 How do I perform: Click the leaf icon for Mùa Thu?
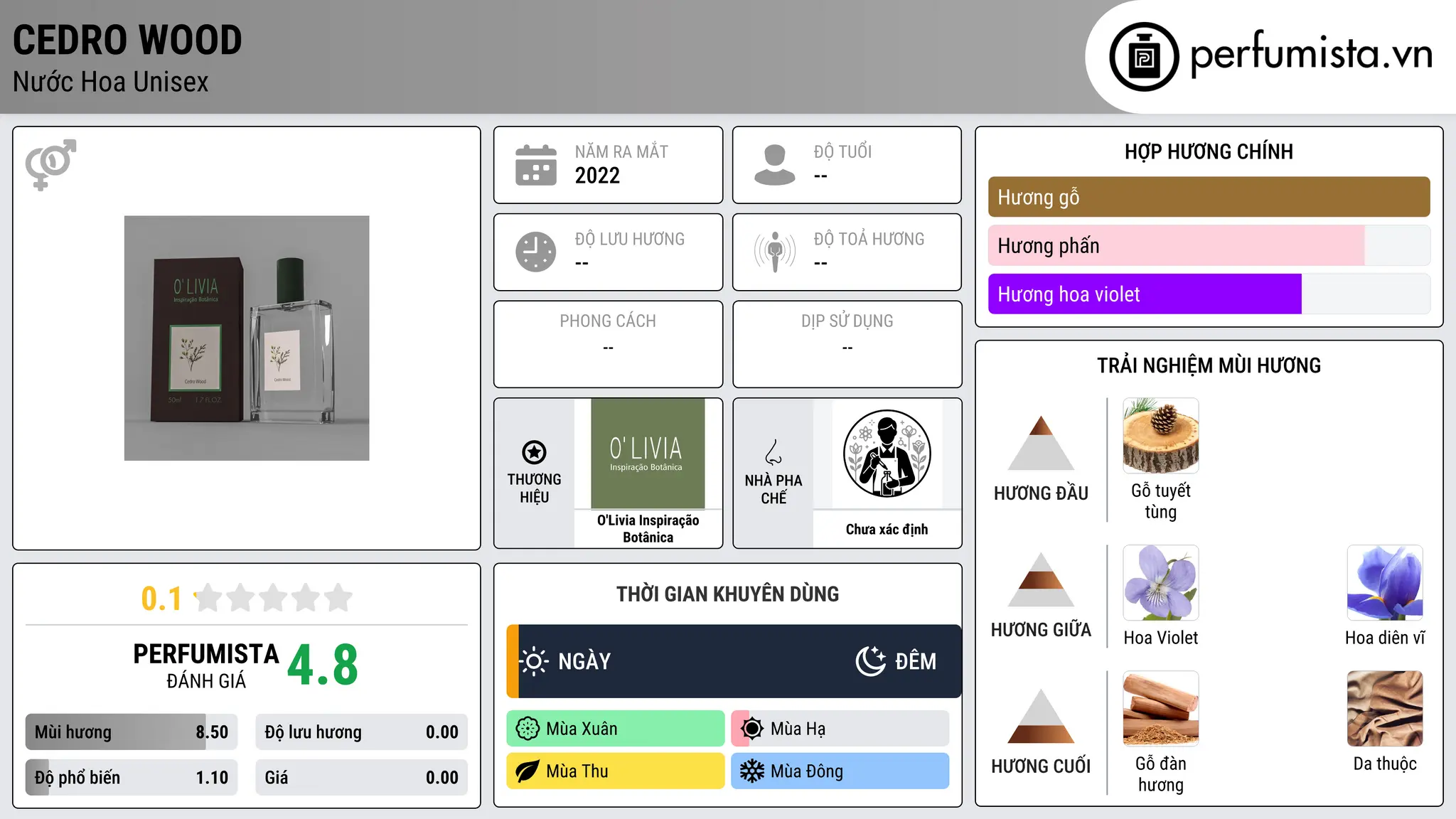(x=528, y=771)
